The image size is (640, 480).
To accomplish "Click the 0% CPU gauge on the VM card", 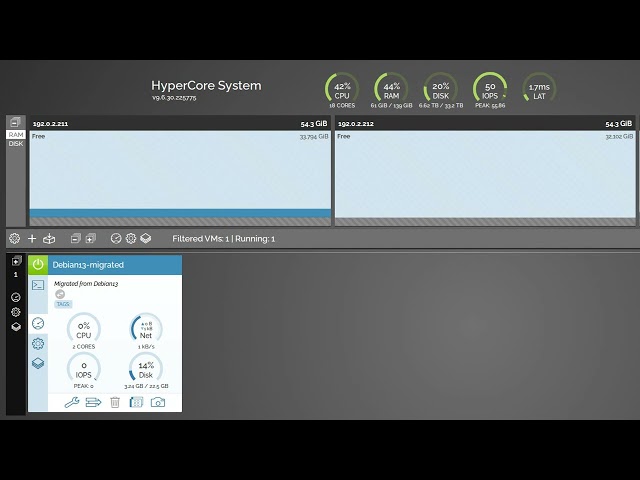I will pyautogui.click(x=84, y=330).
